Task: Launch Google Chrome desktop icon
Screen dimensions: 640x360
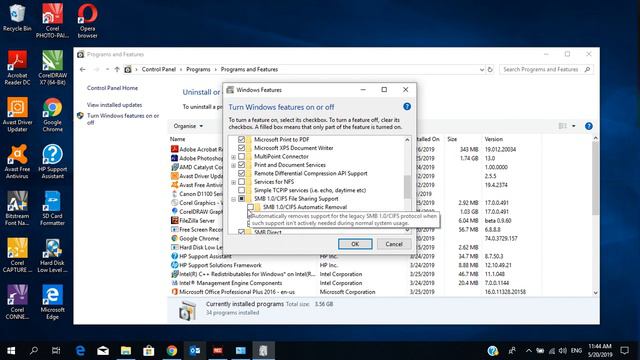Action: click(52, 115)
